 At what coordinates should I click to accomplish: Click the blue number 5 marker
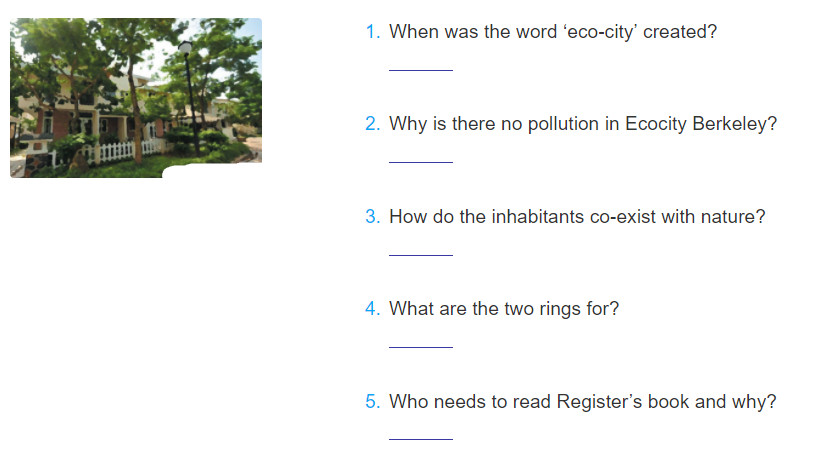click(x=372, y=402)
